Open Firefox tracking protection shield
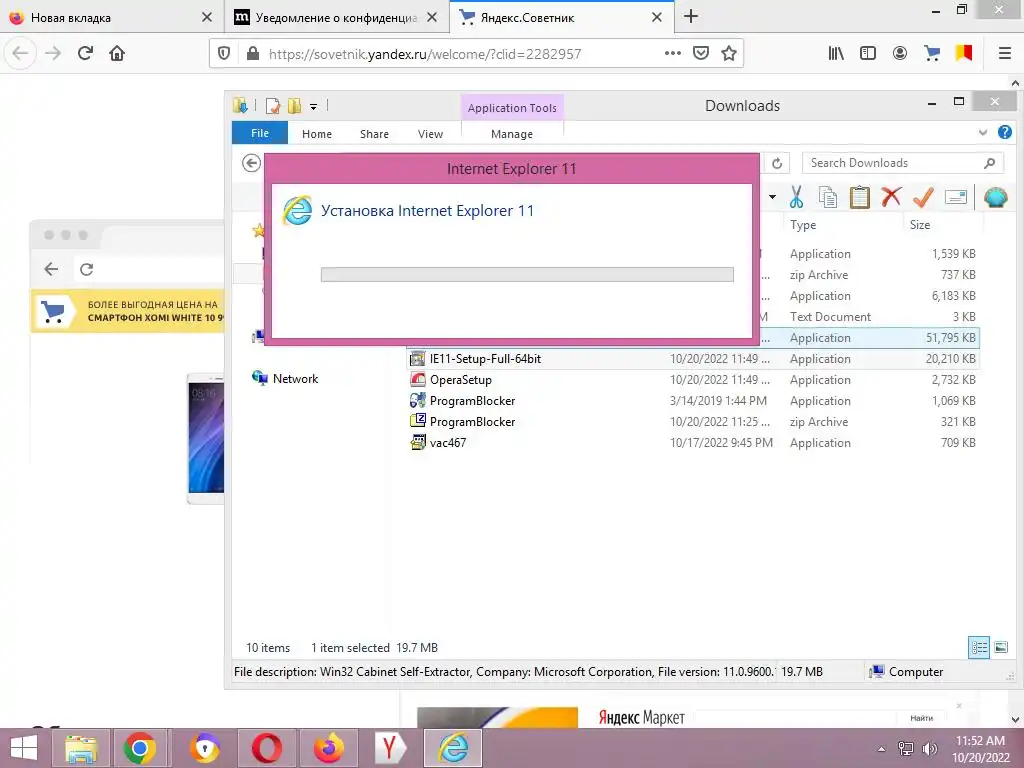 [x=223, y=54]
